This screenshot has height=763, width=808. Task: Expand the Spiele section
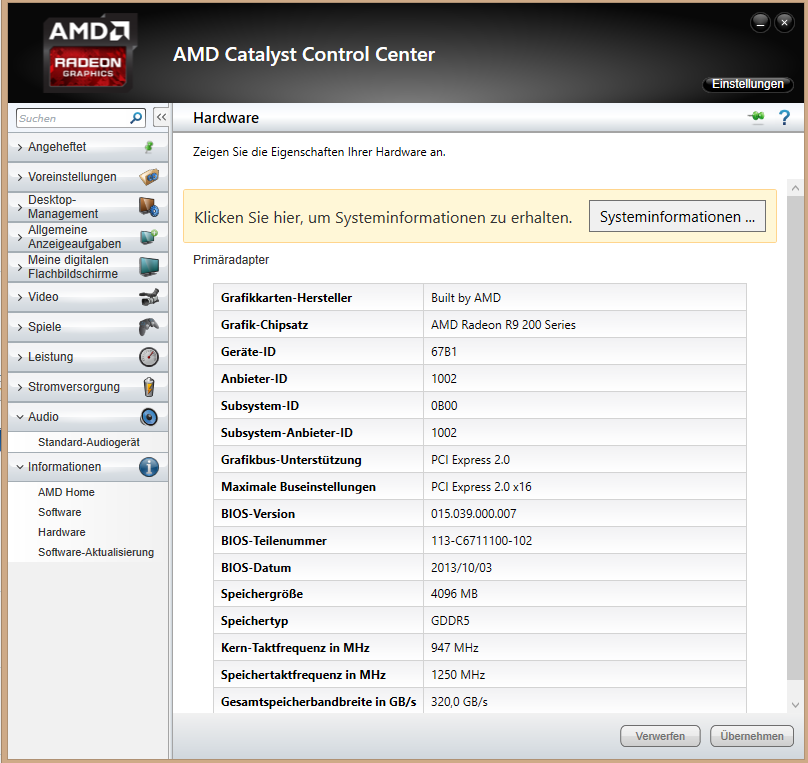[x=88, y=327]
